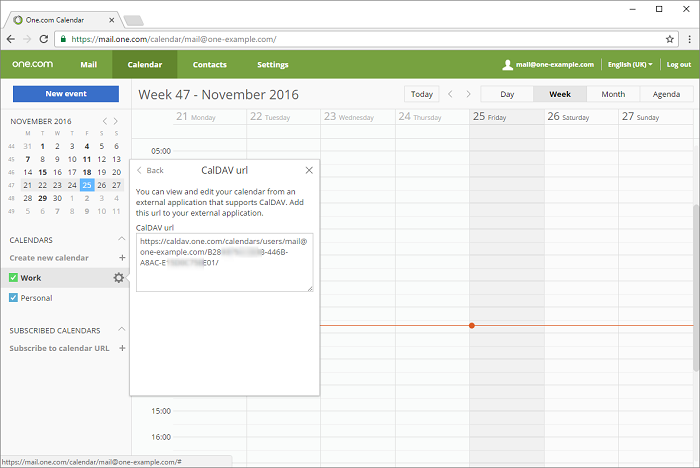Click the New event button

click(x=66, y=94)
